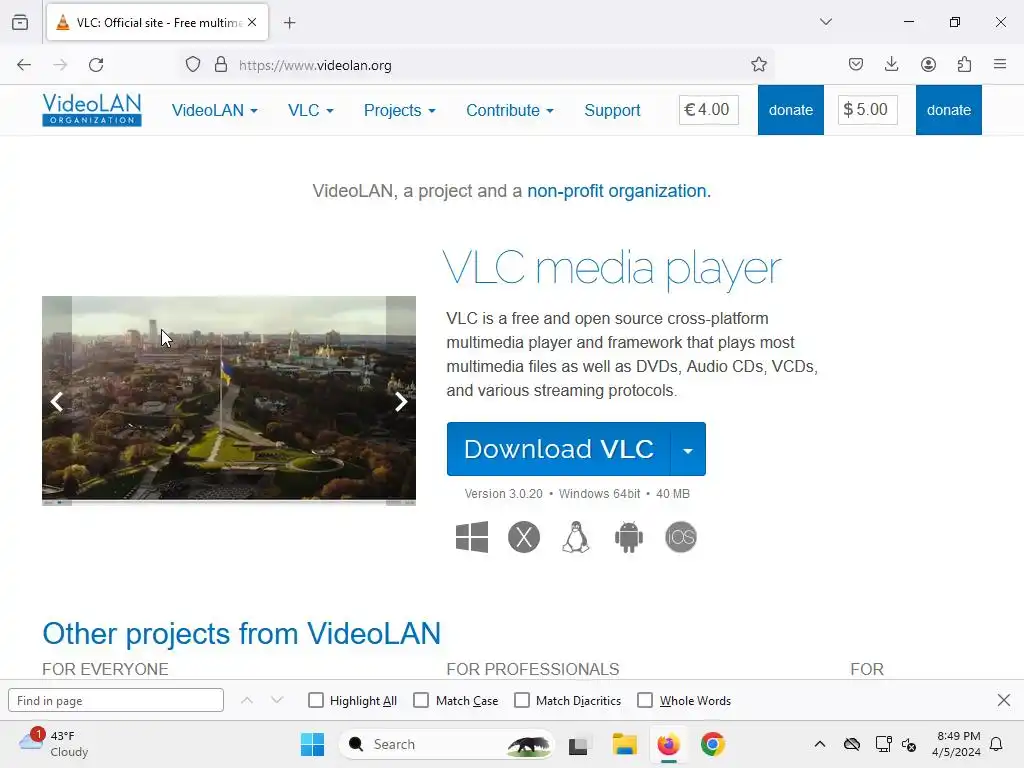The width and height of the screenshot is (1024, 768).
Task: Click the FOR PROFESSIONALS heading
Action: tap(532, 669)
